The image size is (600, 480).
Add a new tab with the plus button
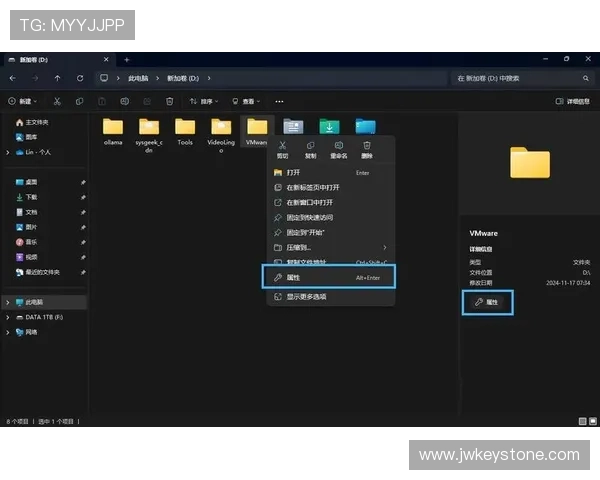(127, 60)
